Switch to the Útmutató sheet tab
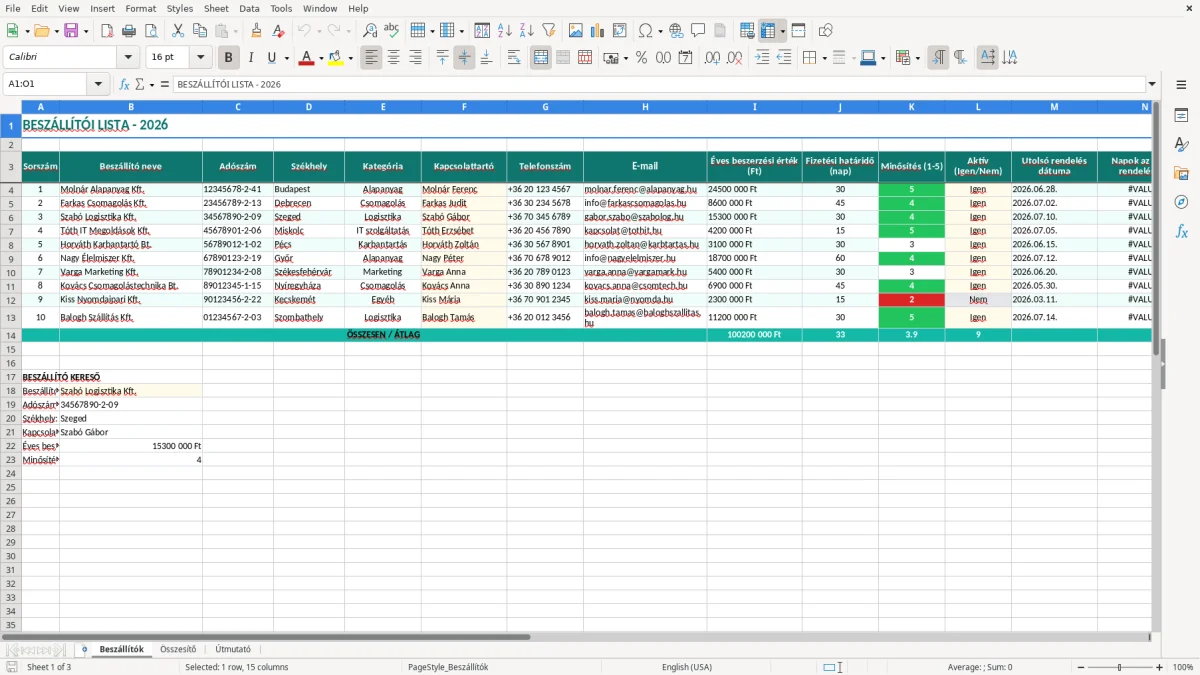The width and height of the screenshot is (1200, 675). coord(233,649)
